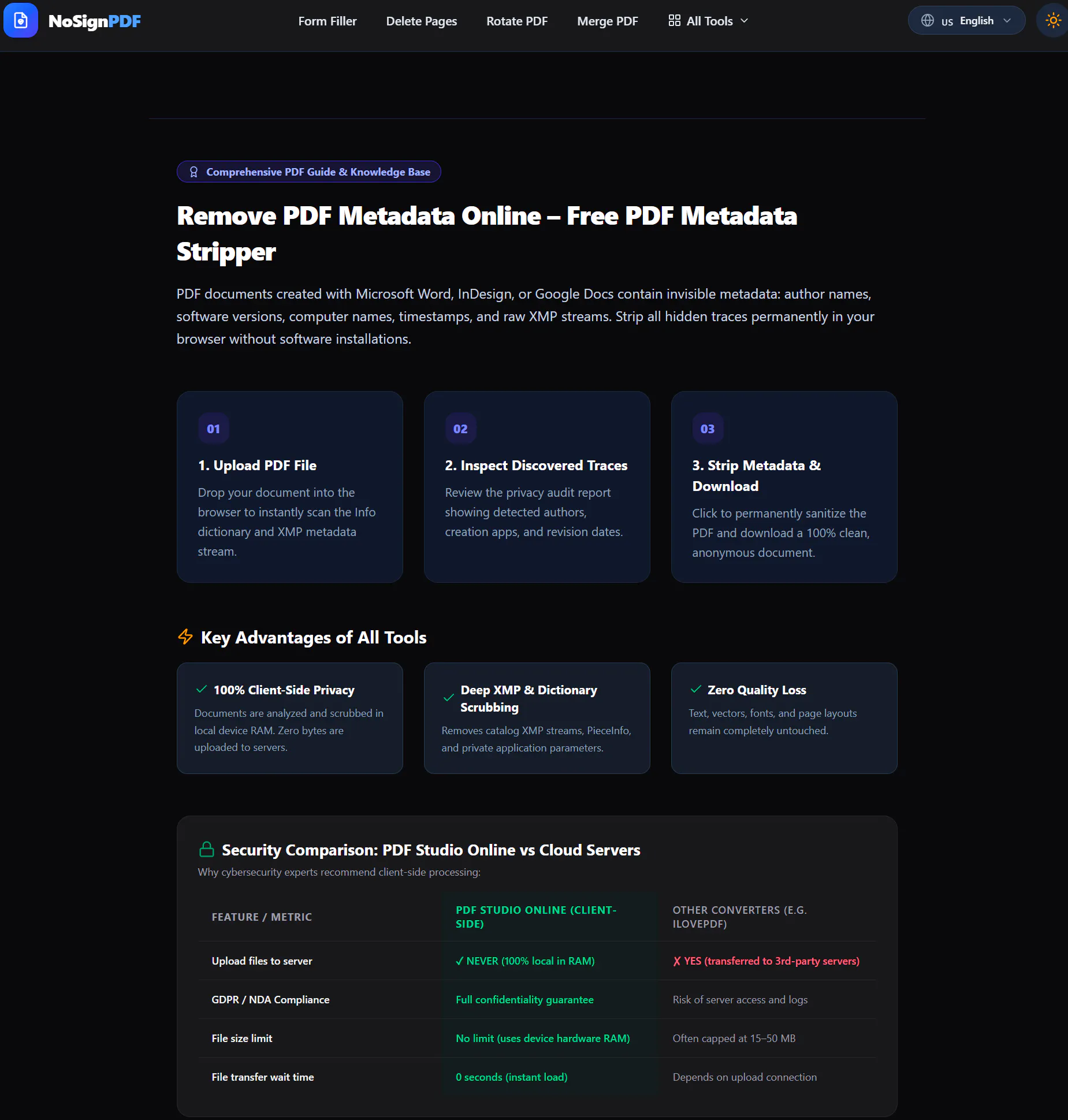Click 'OTHER CONVERTERS (E.G. ILOVEPDF)' column header
1068x1120 pixels.
tap(739, 917)
